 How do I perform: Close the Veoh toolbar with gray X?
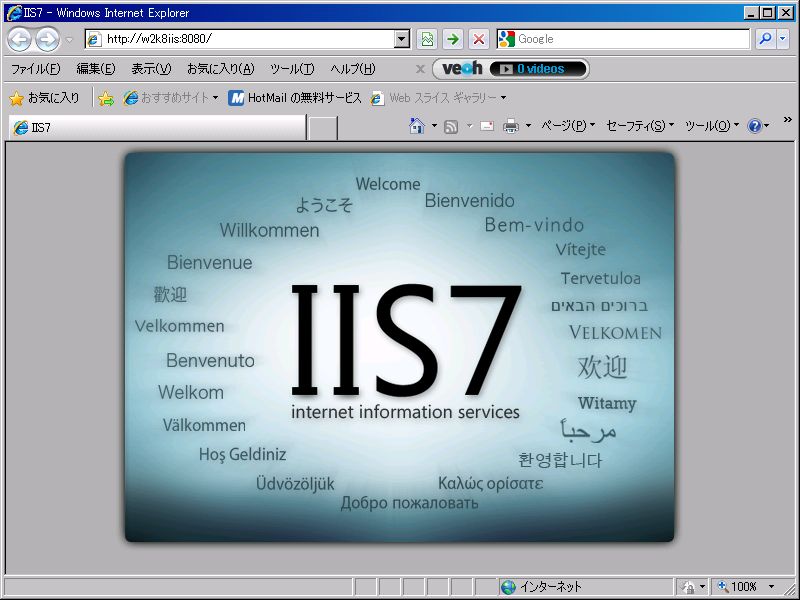coord(420,69)
